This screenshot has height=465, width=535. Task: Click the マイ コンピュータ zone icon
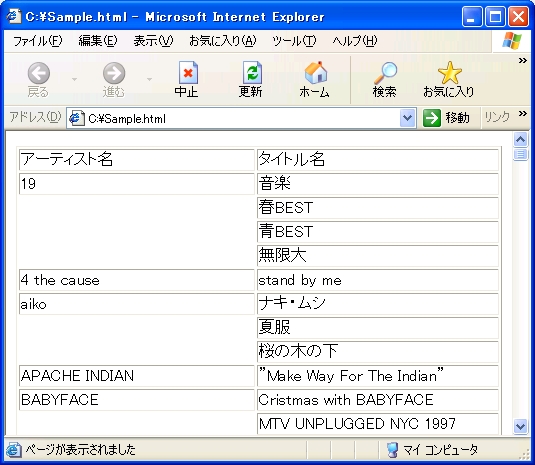coord(393,450)
